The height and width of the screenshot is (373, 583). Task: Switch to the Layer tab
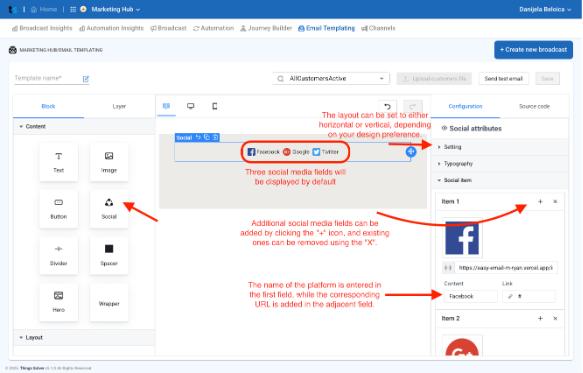119,106
